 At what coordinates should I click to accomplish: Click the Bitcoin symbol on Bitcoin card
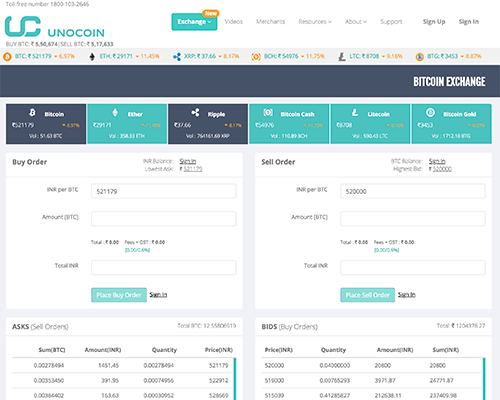[32, 112]
